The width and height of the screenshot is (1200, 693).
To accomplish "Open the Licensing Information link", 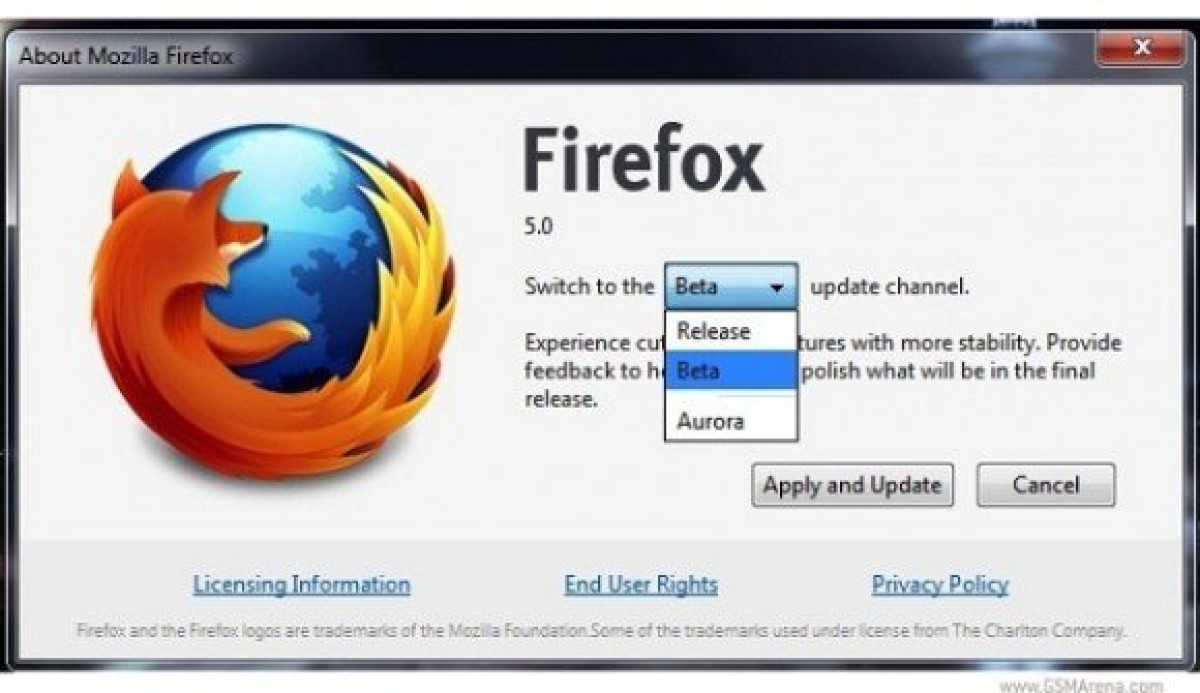I will click(x=301, y=585).
